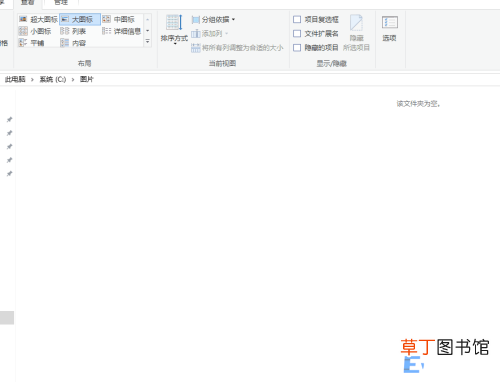Expand chevron between 系统 (C:) and 图片
The width and height of the screenshot is (500, 382).
click(73, 80)
